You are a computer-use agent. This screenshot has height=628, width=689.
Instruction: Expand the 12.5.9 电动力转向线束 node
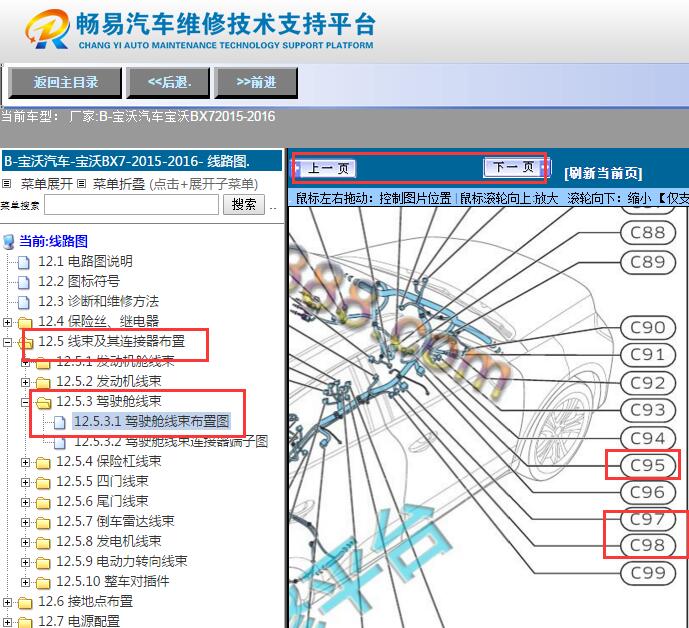(25, 562)
